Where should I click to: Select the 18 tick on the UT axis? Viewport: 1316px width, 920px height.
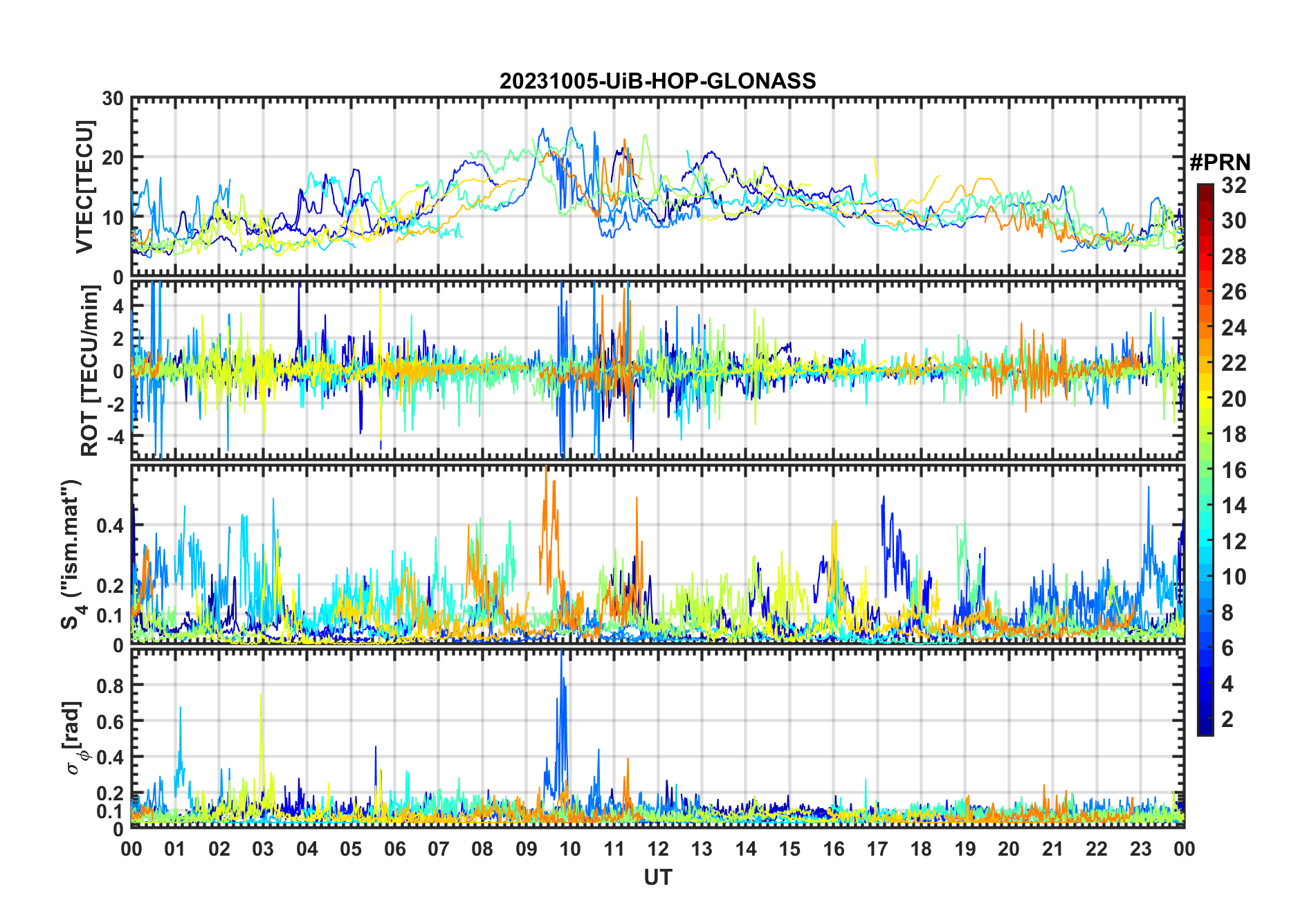point(921,849)
